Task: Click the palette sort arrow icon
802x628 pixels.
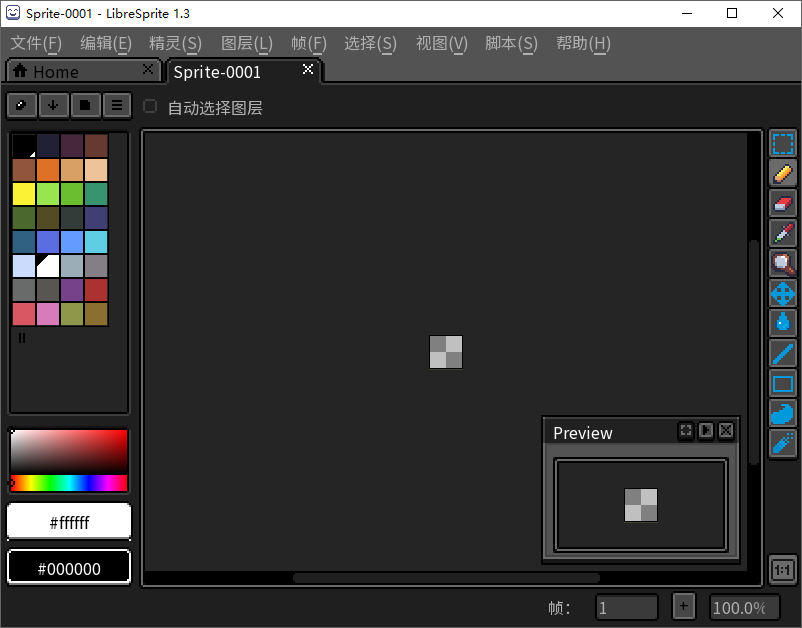Action: point(53,105)
